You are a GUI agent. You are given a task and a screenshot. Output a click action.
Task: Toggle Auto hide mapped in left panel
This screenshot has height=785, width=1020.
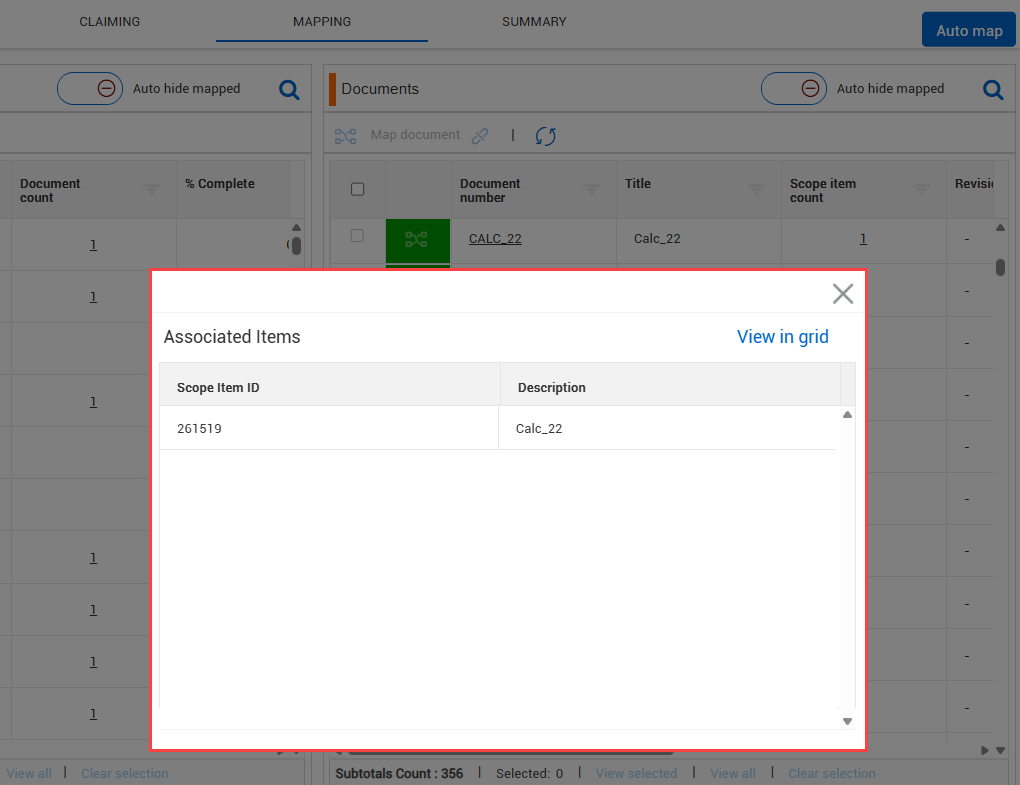(90, 89)
